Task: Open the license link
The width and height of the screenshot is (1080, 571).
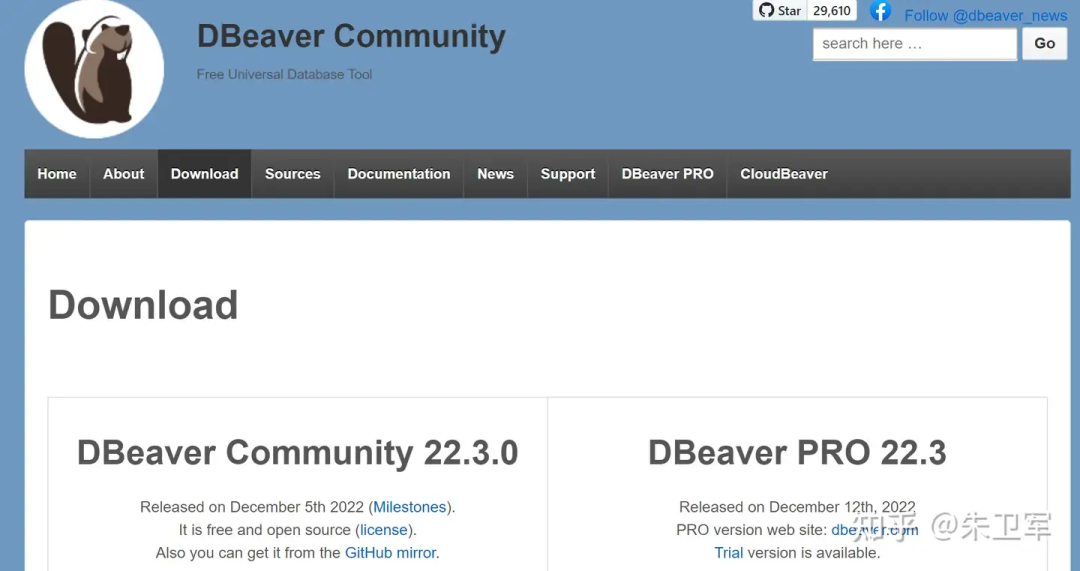Action: click(384, 530)
